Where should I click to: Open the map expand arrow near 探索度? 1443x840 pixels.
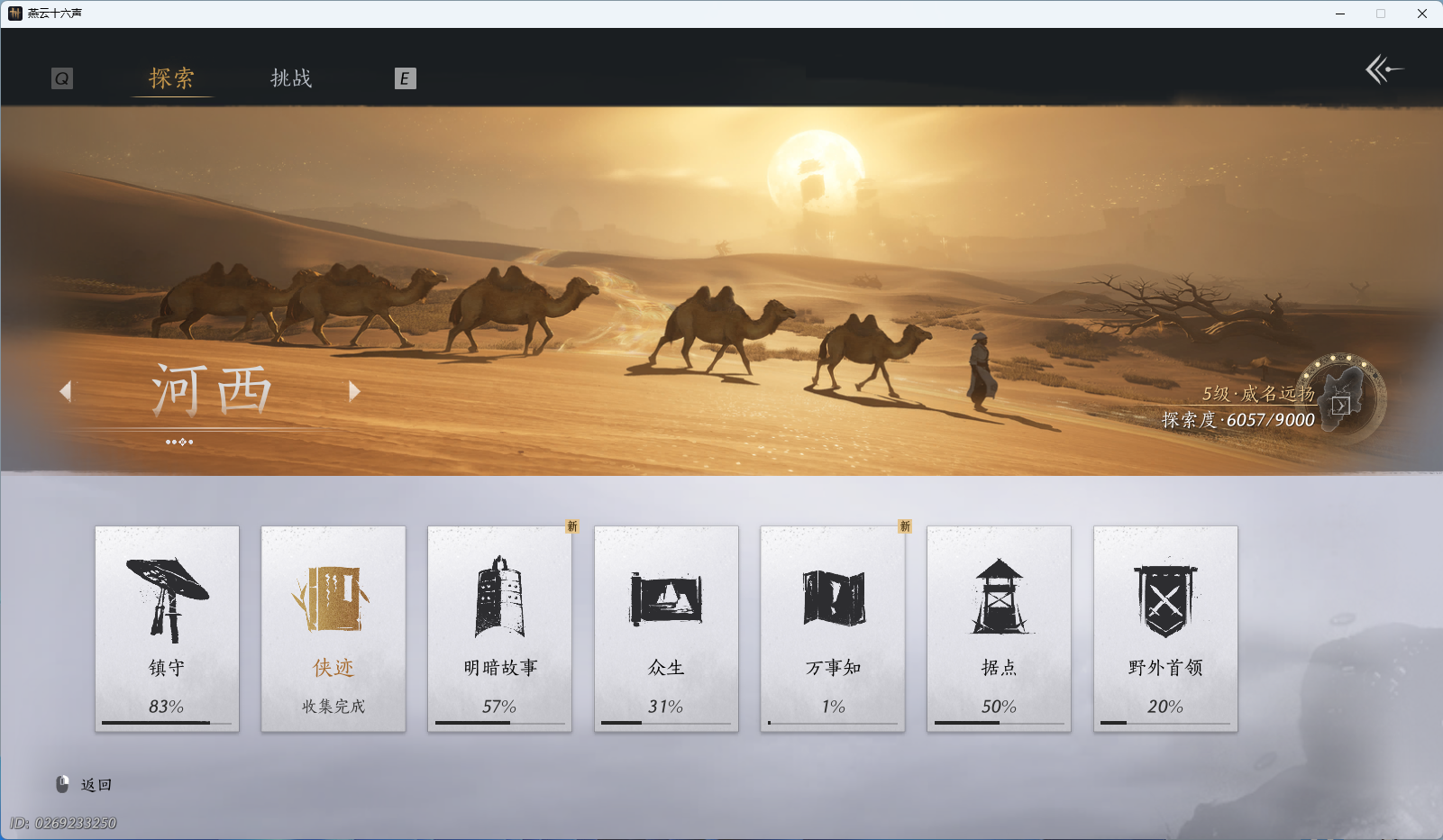(x=1340, y=406)
